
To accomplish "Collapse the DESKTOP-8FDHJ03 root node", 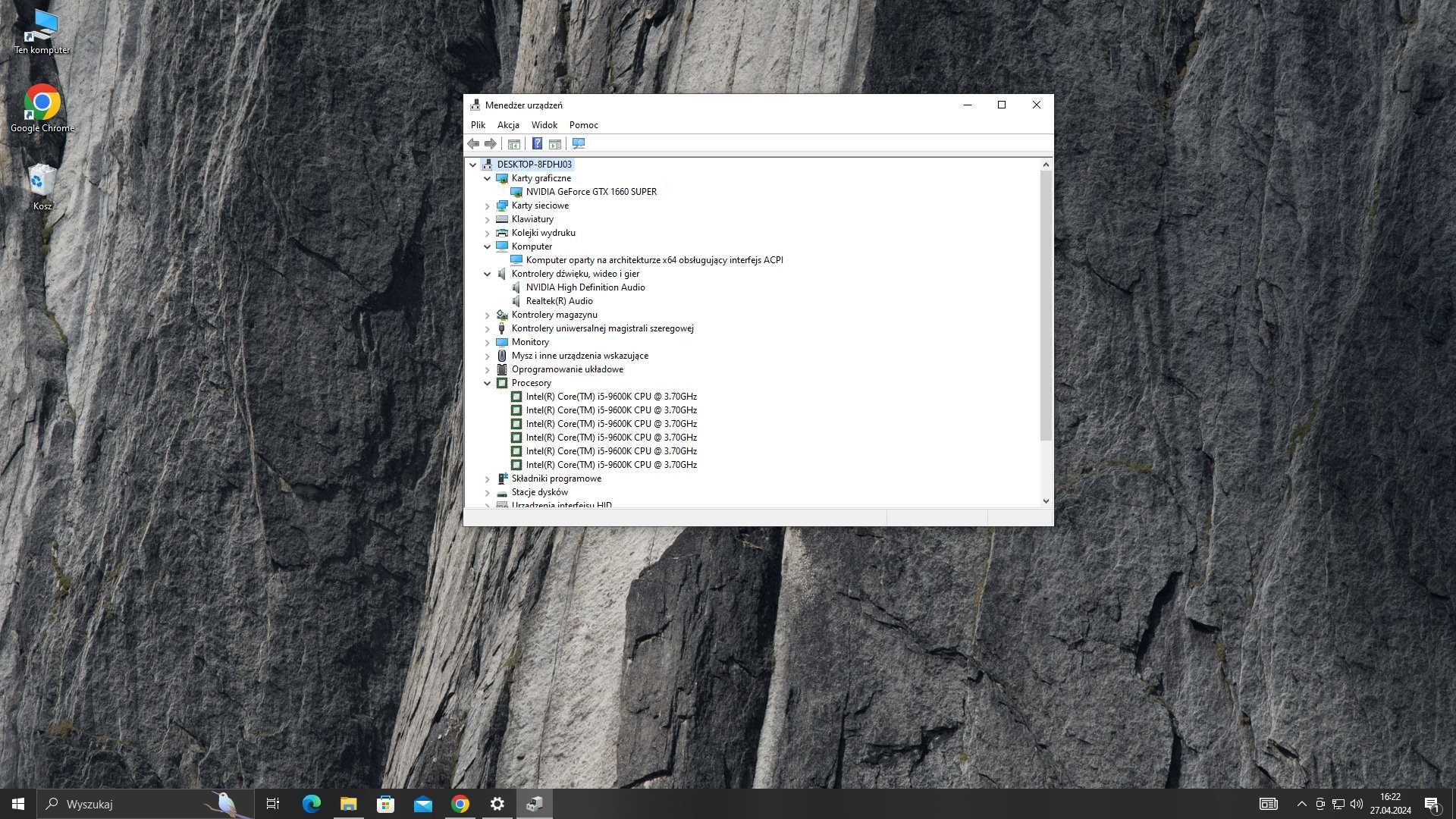I will pos(472,165).
